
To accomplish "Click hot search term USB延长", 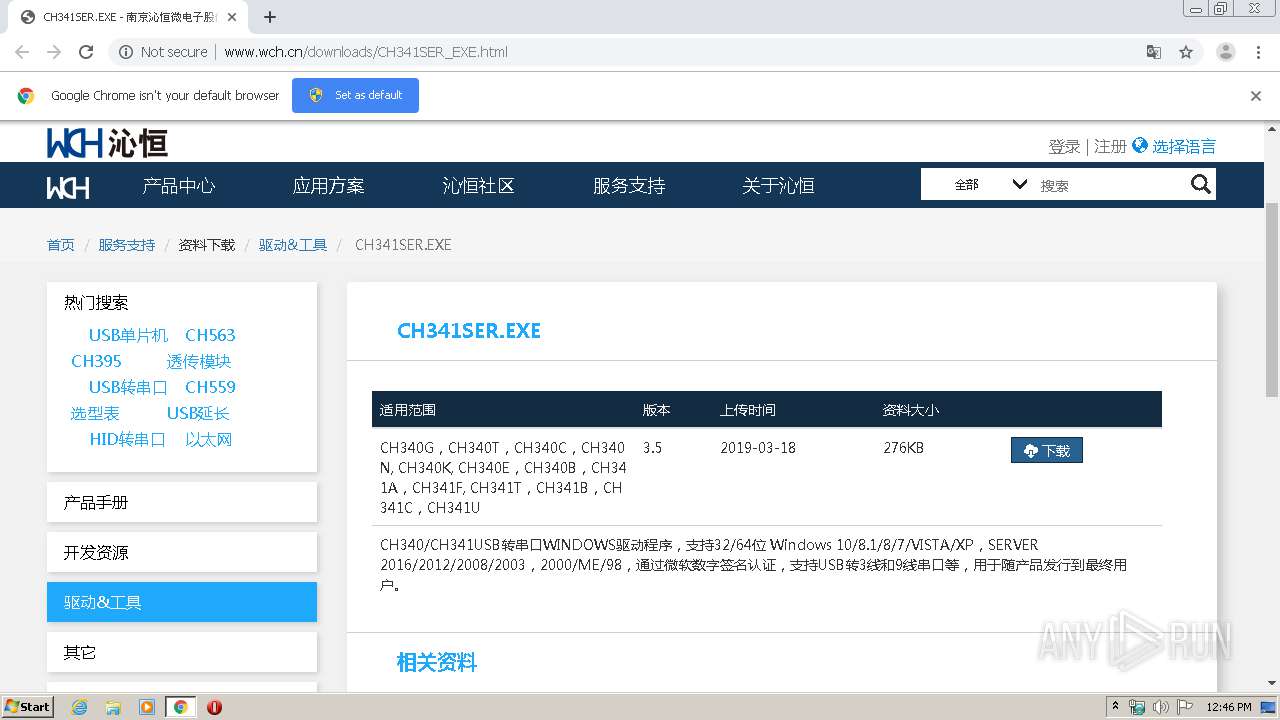I will tap(198, 413).
